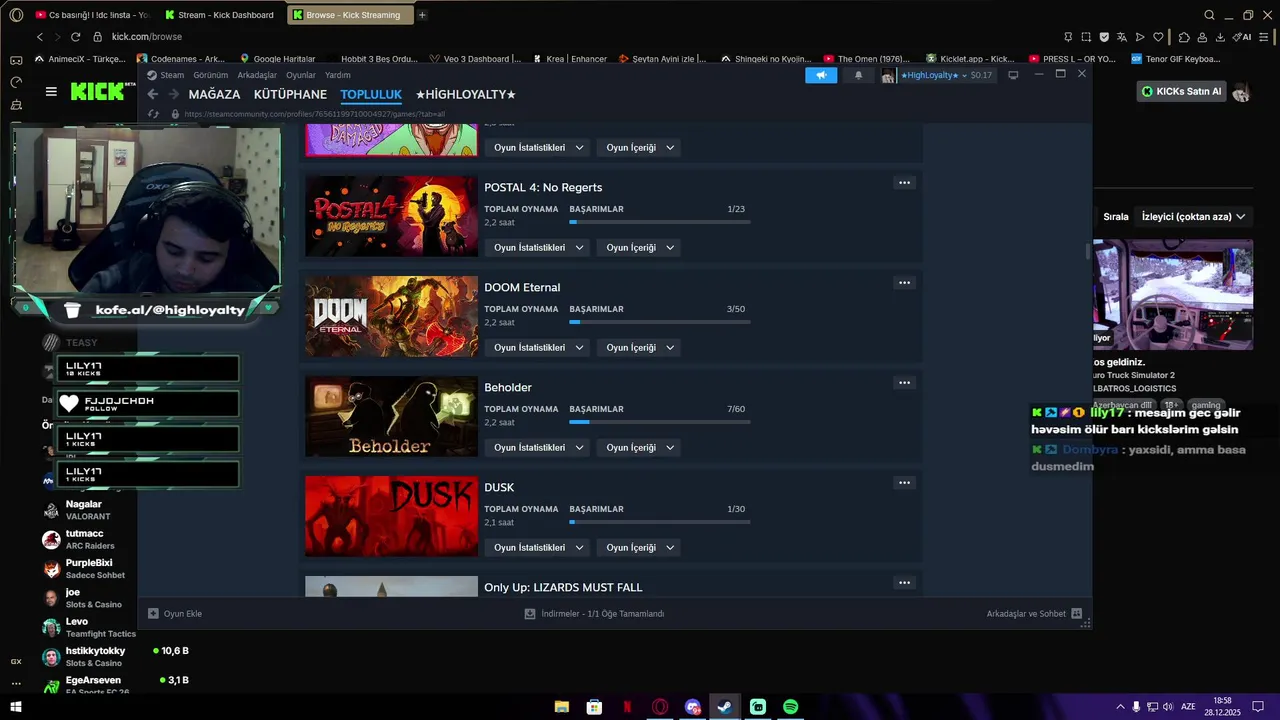
Task: Open more options for DUSK
Action: click(x=904, y=483)
